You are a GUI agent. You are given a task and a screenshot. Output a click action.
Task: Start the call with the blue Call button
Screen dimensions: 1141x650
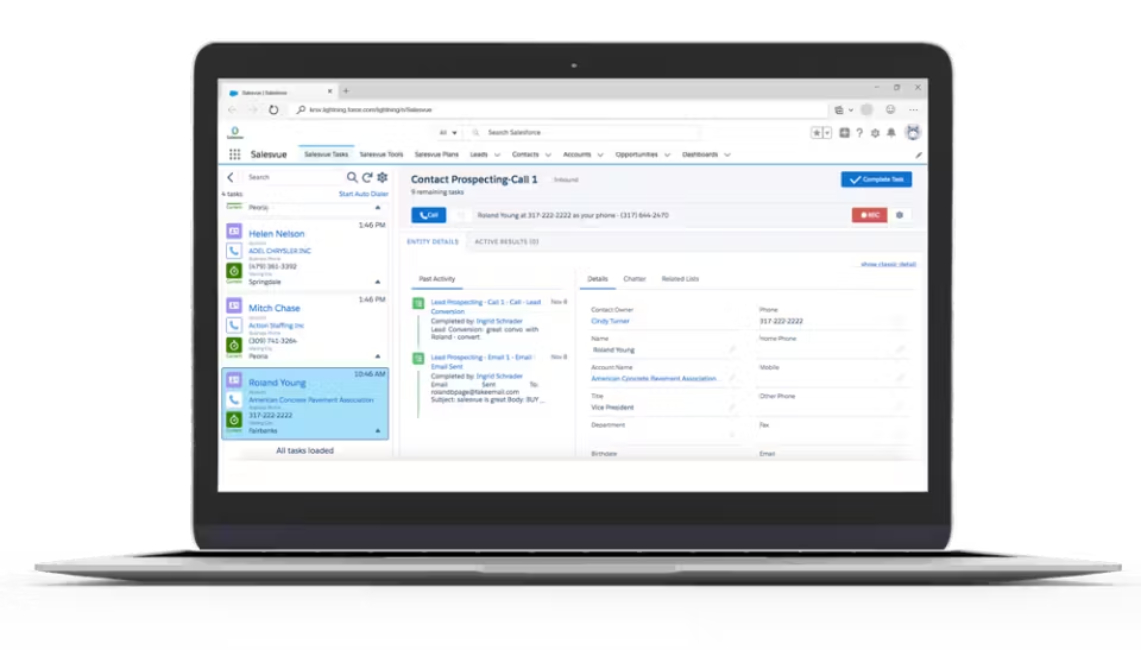tap(429, 215)
